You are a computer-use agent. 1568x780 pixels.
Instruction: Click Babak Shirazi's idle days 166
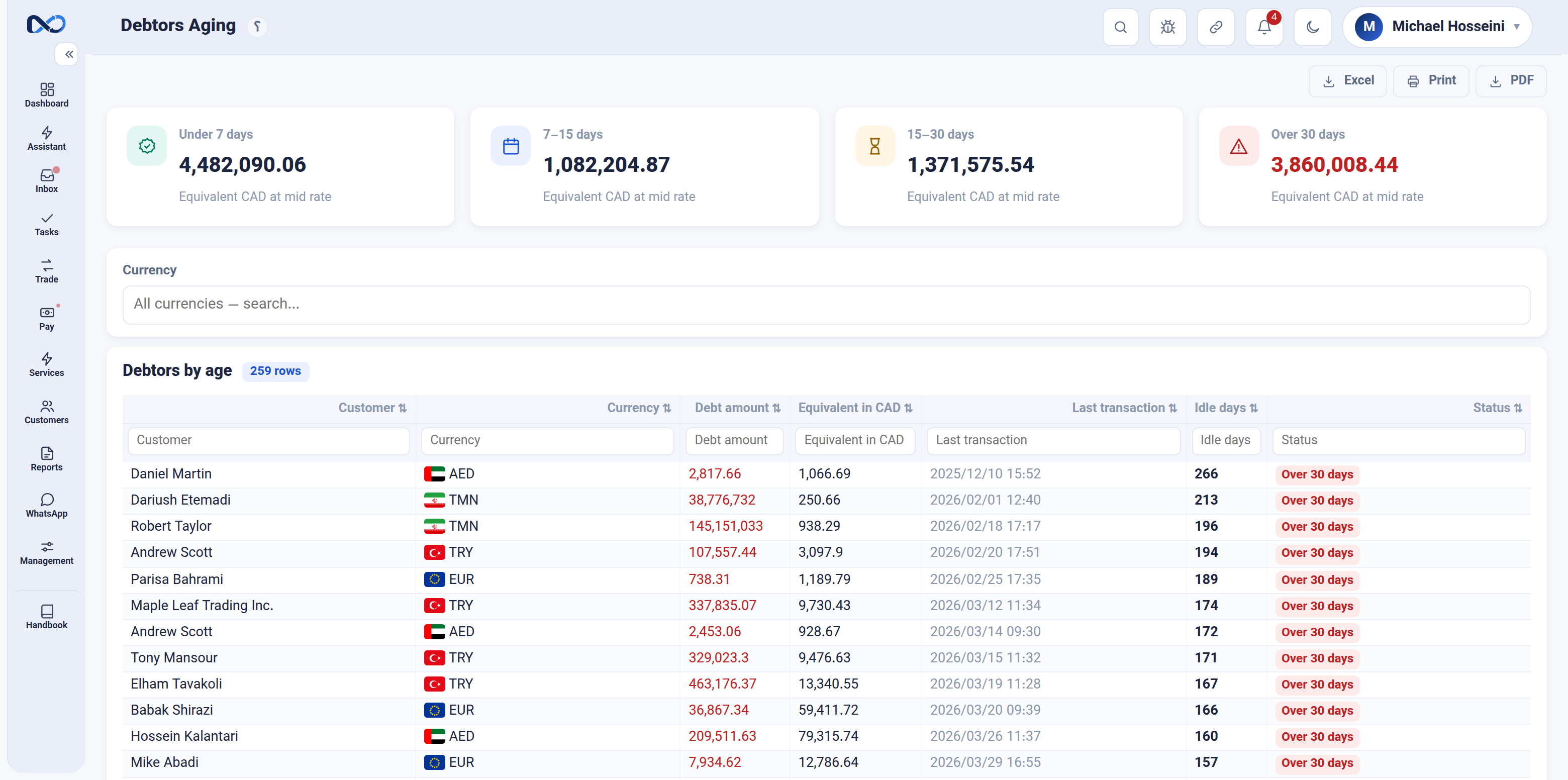point(1206,711)
